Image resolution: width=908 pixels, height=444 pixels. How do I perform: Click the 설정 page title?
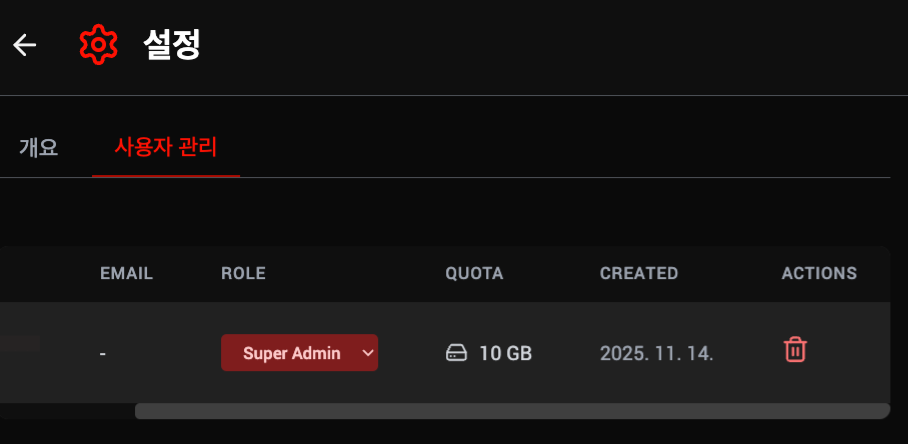172,45
